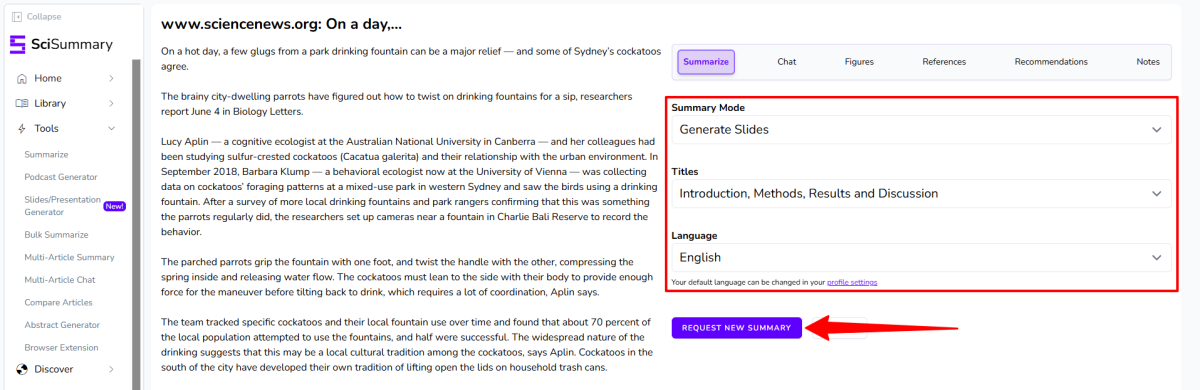Screen dimensions: 1200x390
Task: Click the Tools lightning bolt icon
Action: (x=22, y=128)
